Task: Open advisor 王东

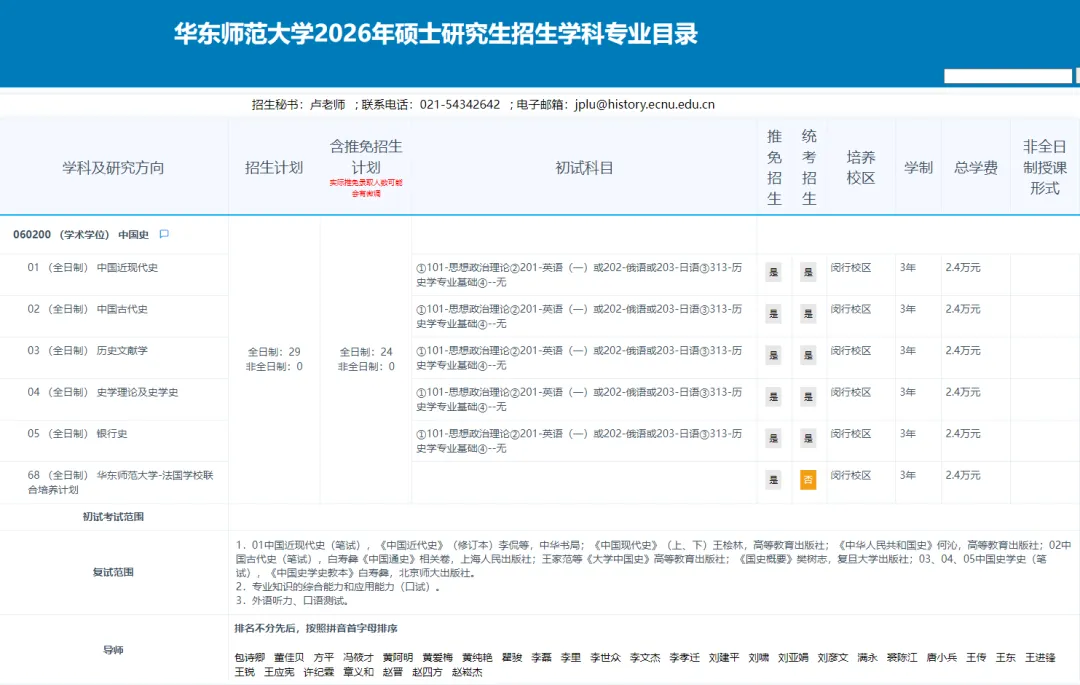Action: tap(1006, 658)
